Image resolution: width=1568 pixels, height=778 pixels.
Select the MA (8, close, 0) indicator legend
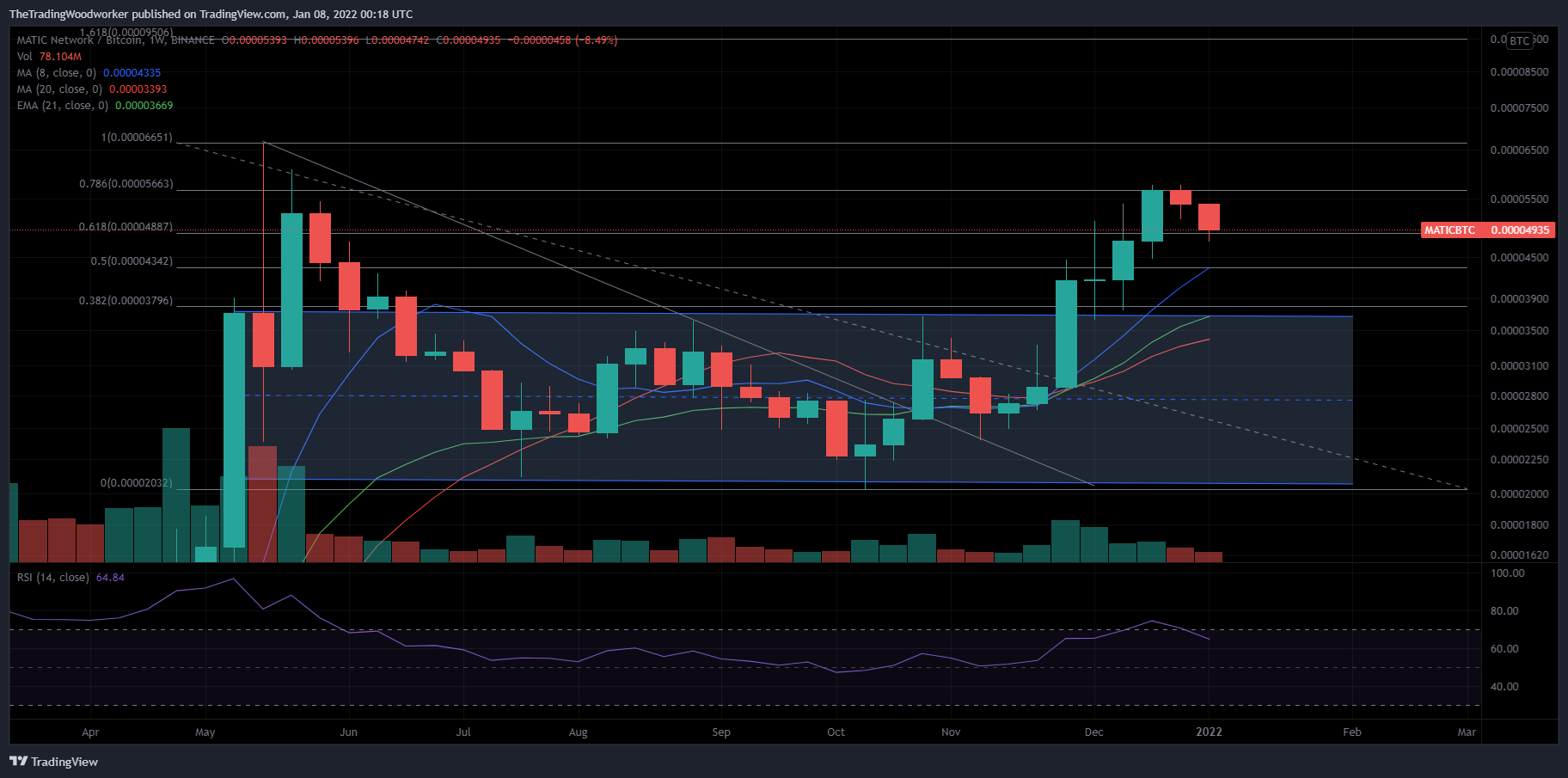pyautogui.click(x=89, y=73)
